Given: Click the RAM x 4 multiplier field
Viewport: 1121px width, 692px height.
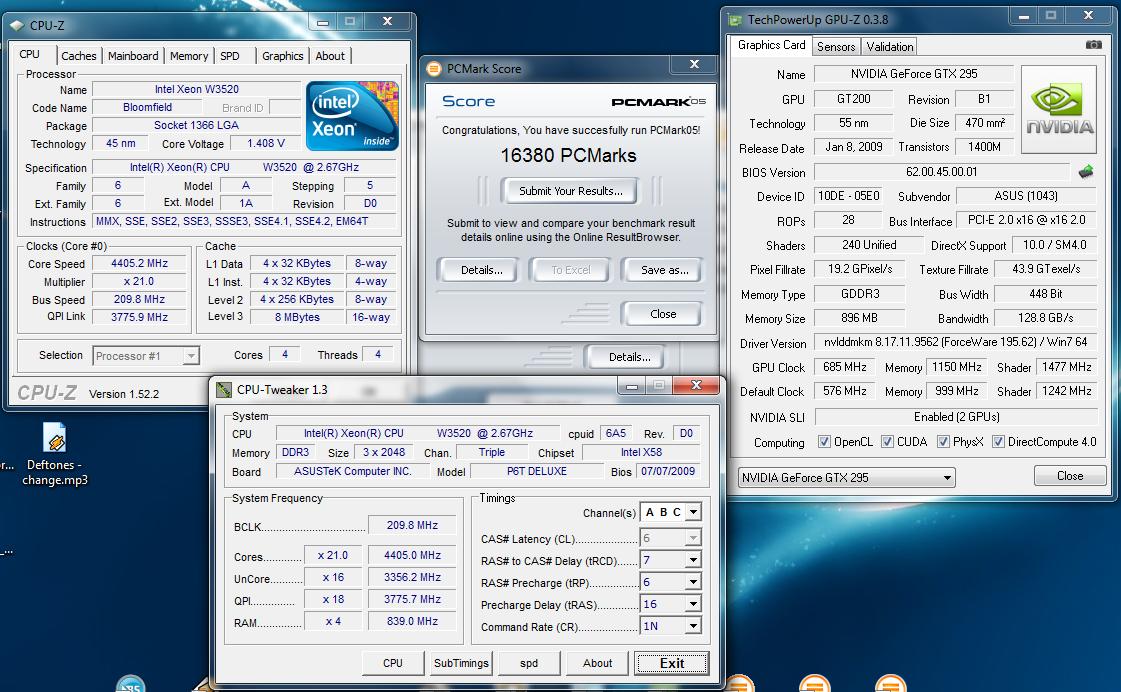Looking at the screenshot, I should 332,621.
